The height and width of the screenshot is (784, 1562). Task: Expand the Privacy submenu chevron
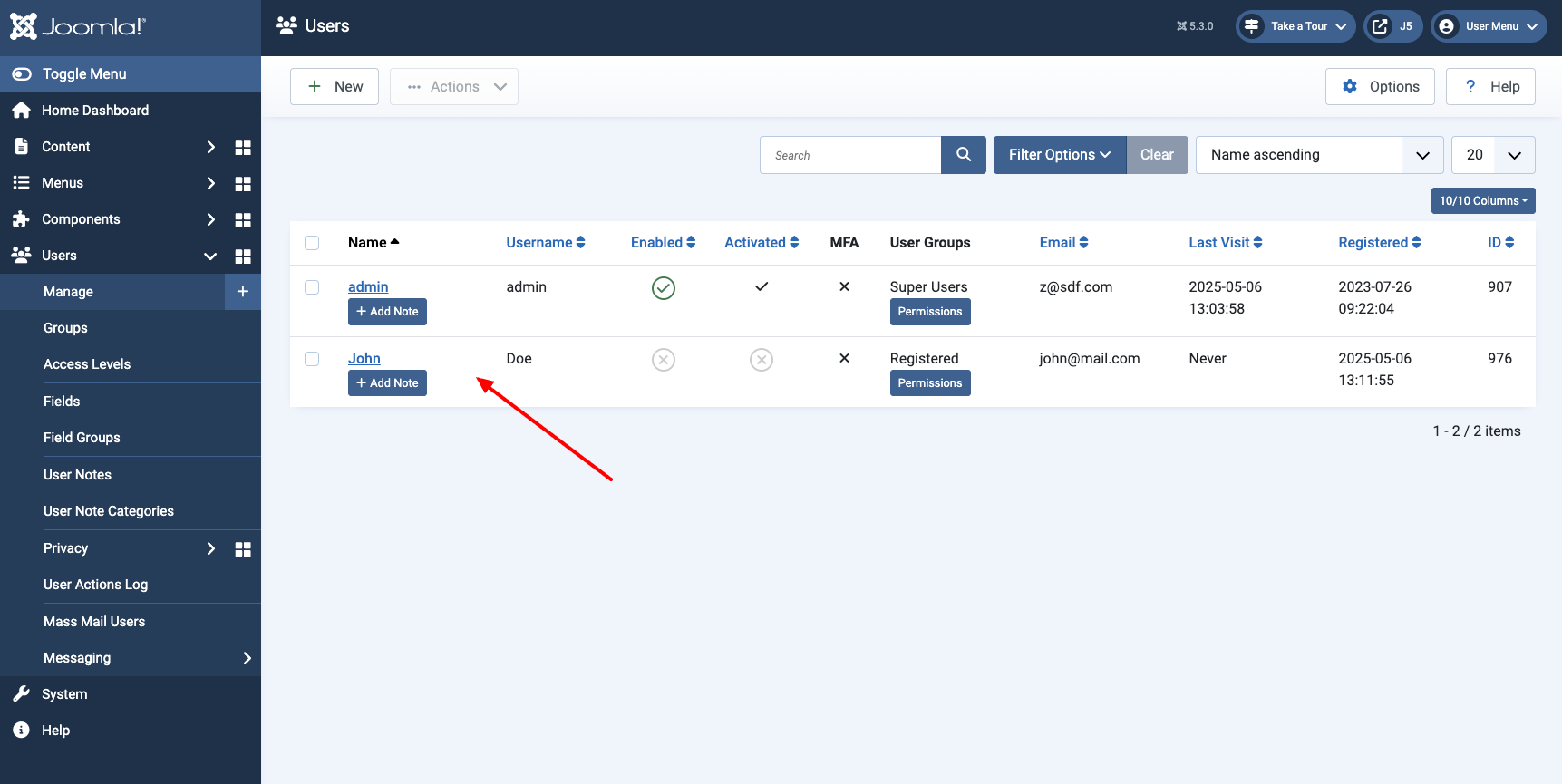click(x=210, y=548)
